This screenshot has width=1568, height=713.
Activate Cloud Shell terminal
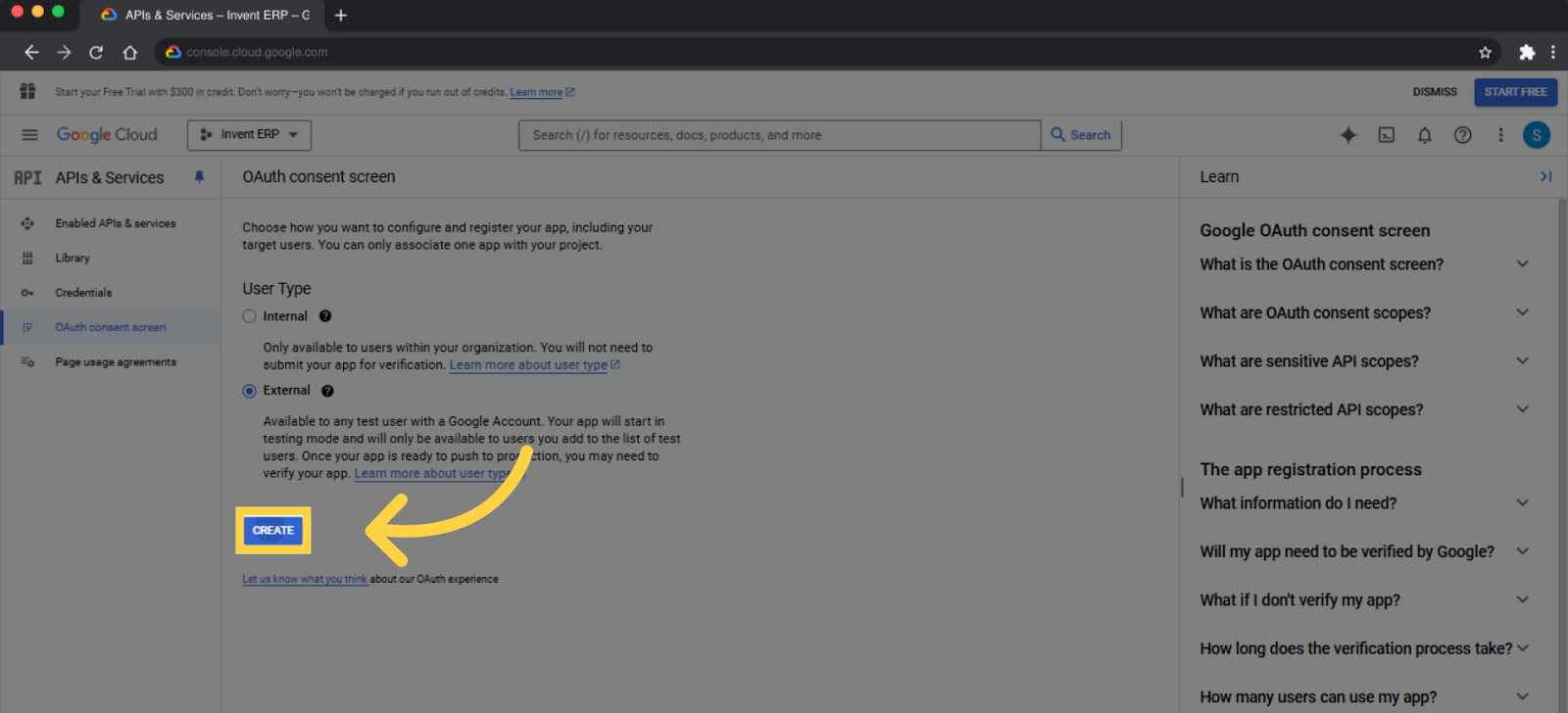click(1387, 135)
